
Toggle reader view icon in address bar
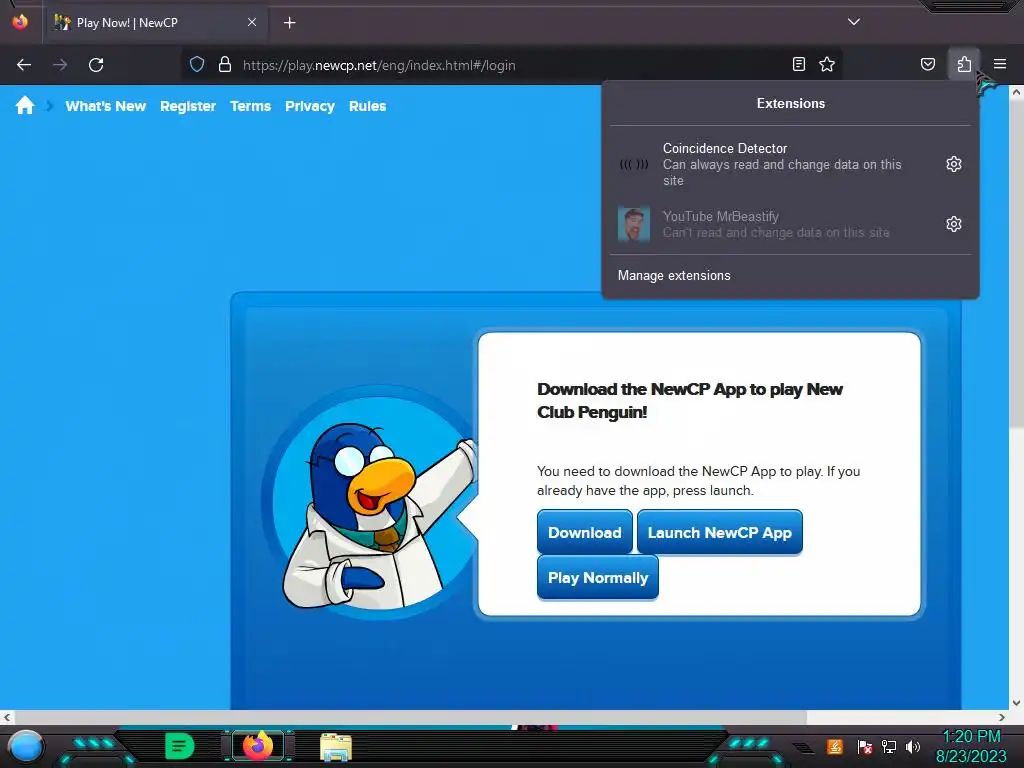[x=799, y=64]
